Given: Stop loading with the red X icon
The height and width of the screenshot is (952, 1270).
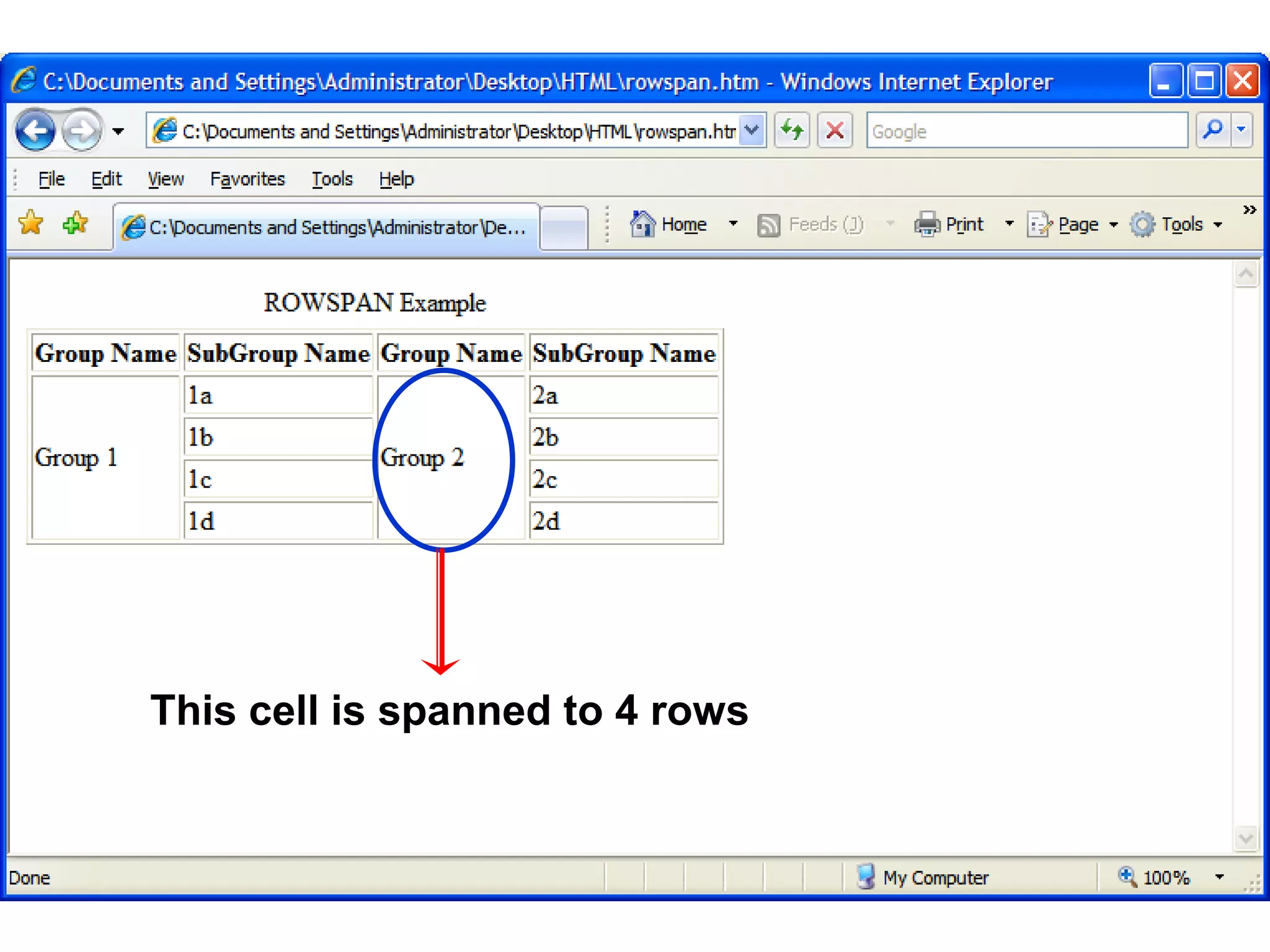Looking at the screenshot, I should [835, 130].
